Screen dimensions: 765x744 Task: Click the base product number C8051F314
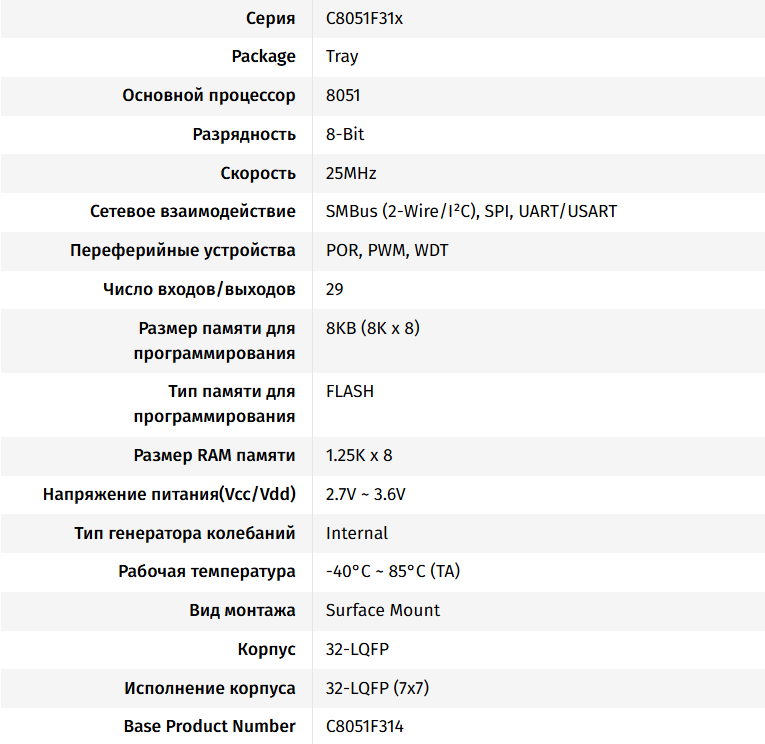pos(365,726)
